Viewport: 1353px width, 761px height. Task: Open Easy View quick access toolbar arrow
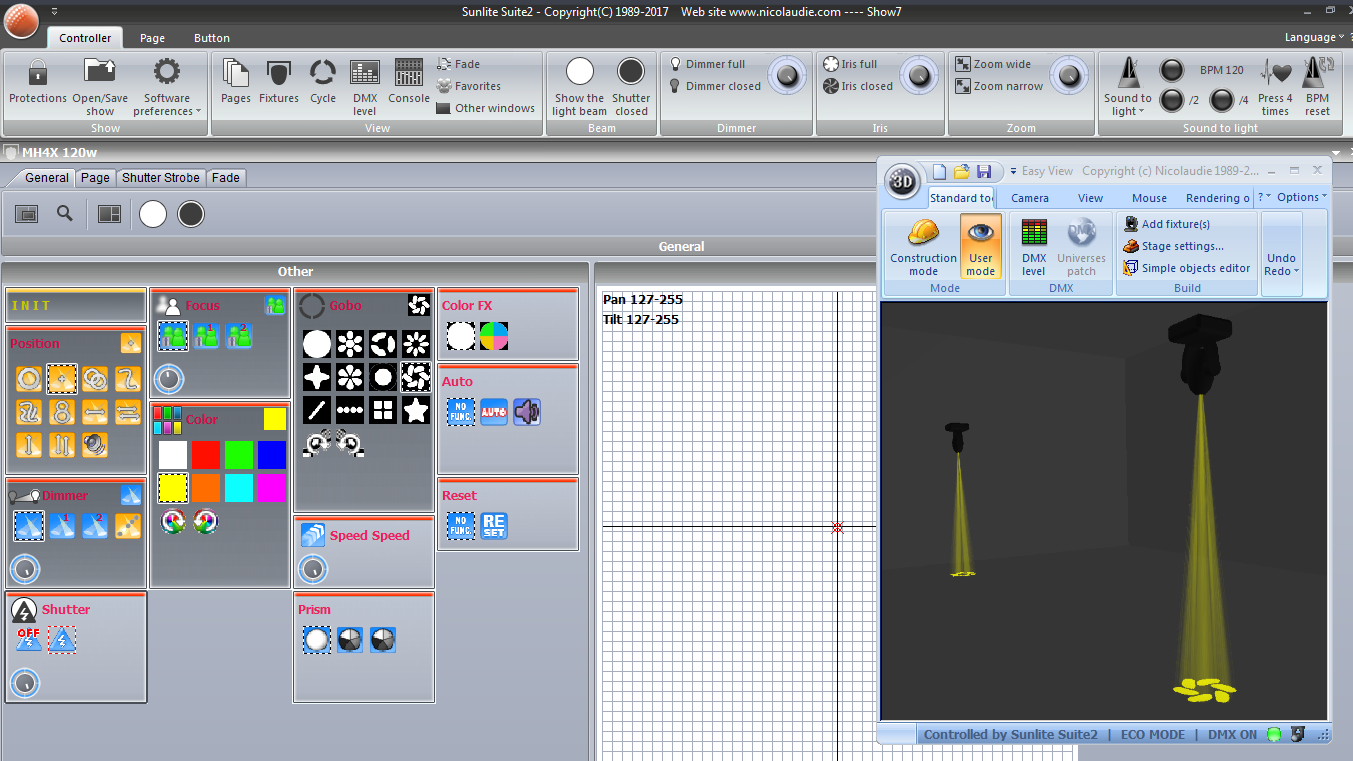coord(1012,172)
